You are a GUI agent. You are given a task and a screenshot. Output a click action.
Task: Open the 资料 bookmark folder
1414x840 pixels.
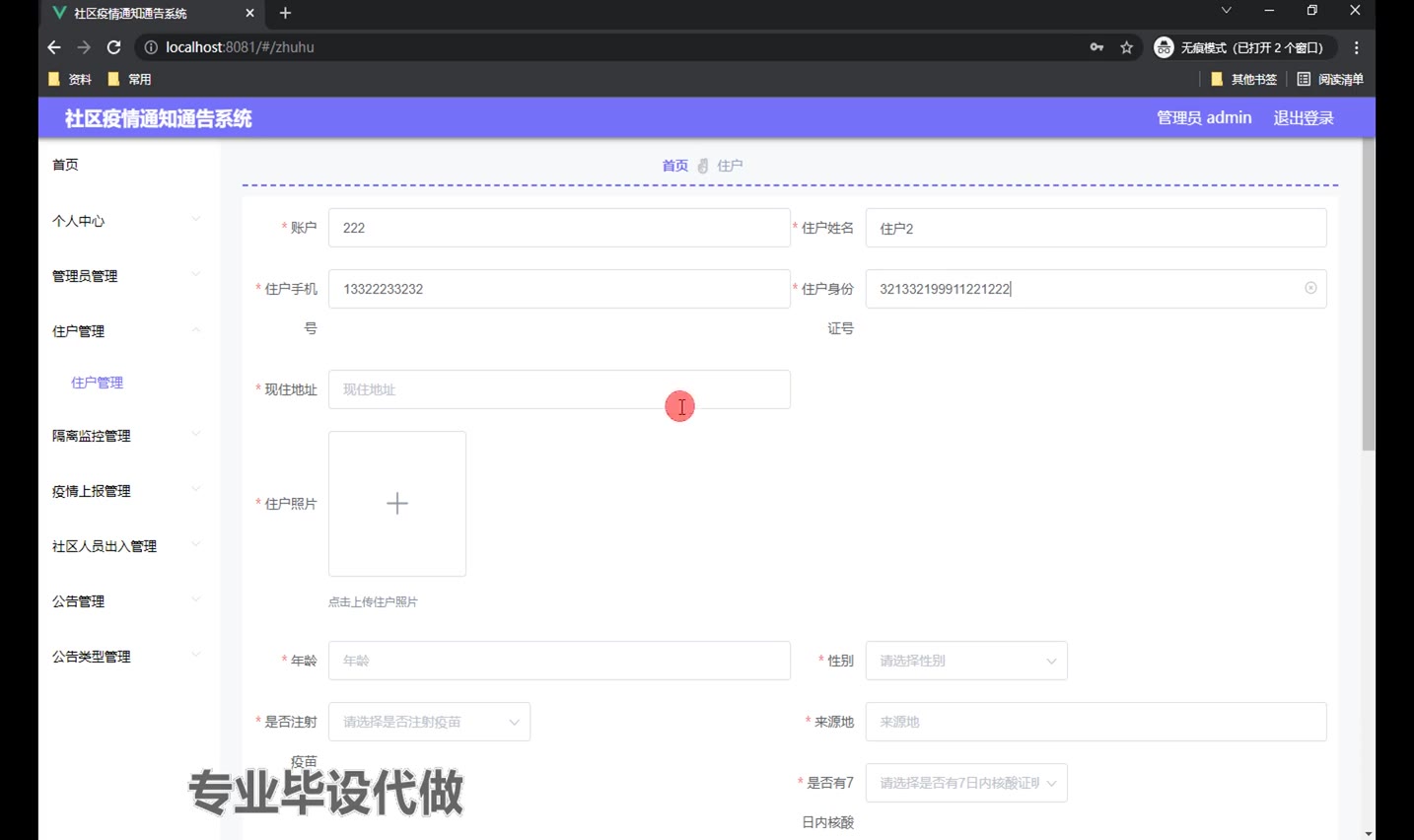70,79
